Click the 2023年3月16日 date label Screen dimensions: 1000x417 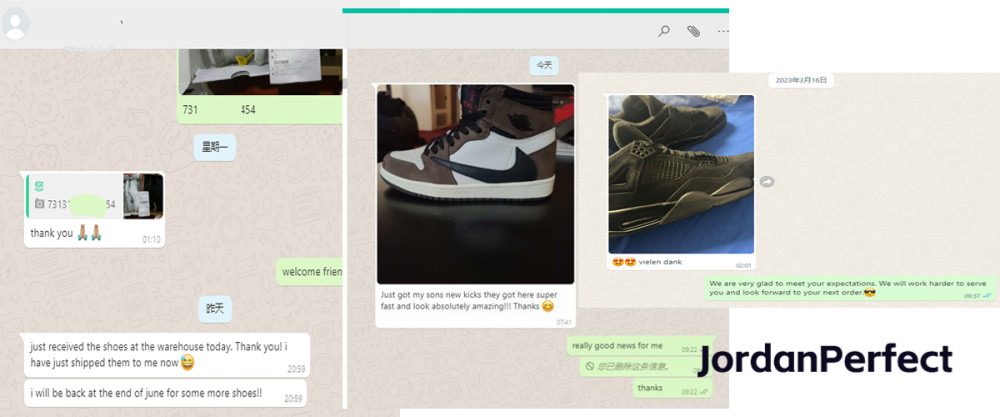(x=800, y=80)
